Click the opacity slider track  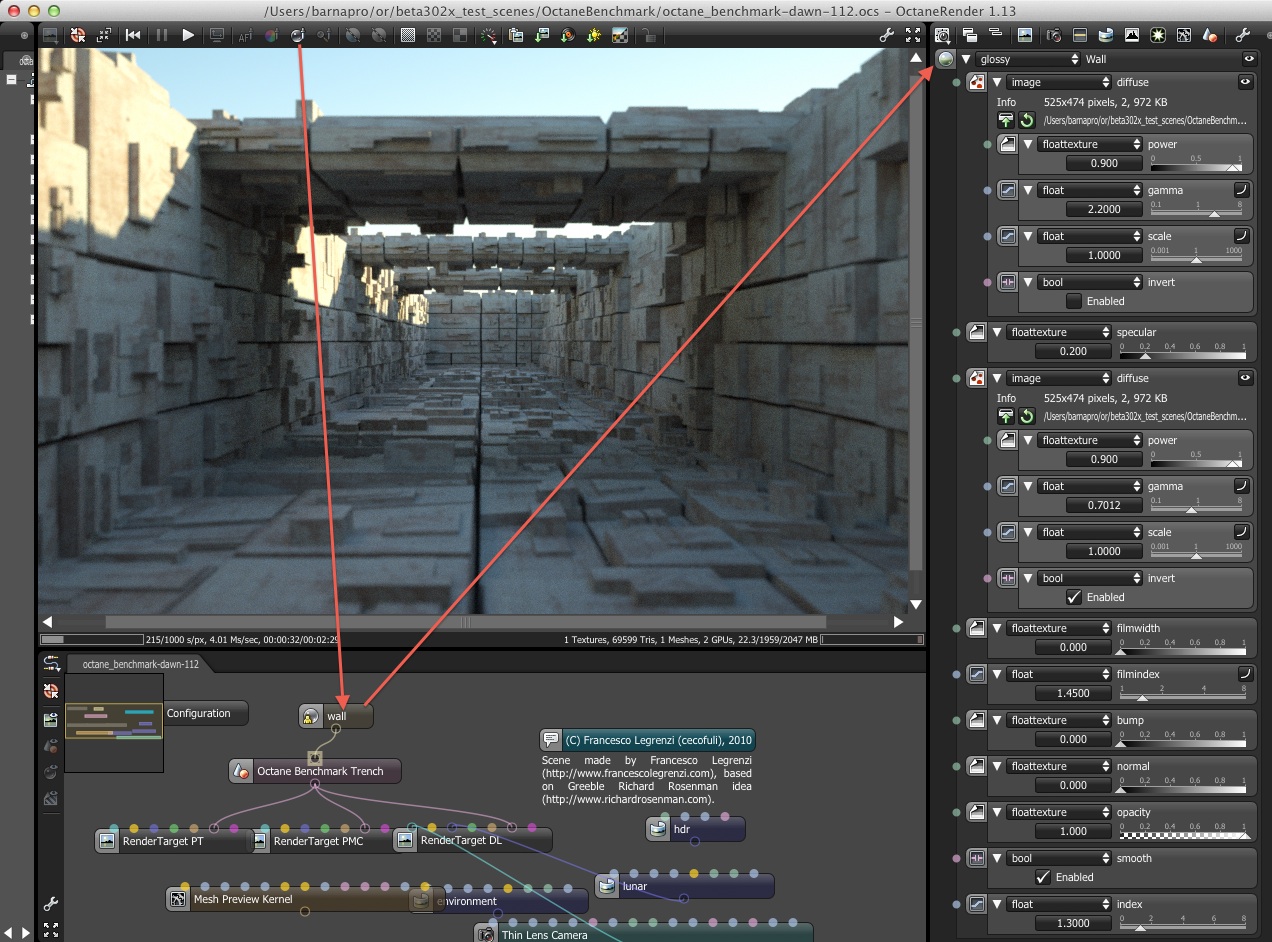(1184, 832)
